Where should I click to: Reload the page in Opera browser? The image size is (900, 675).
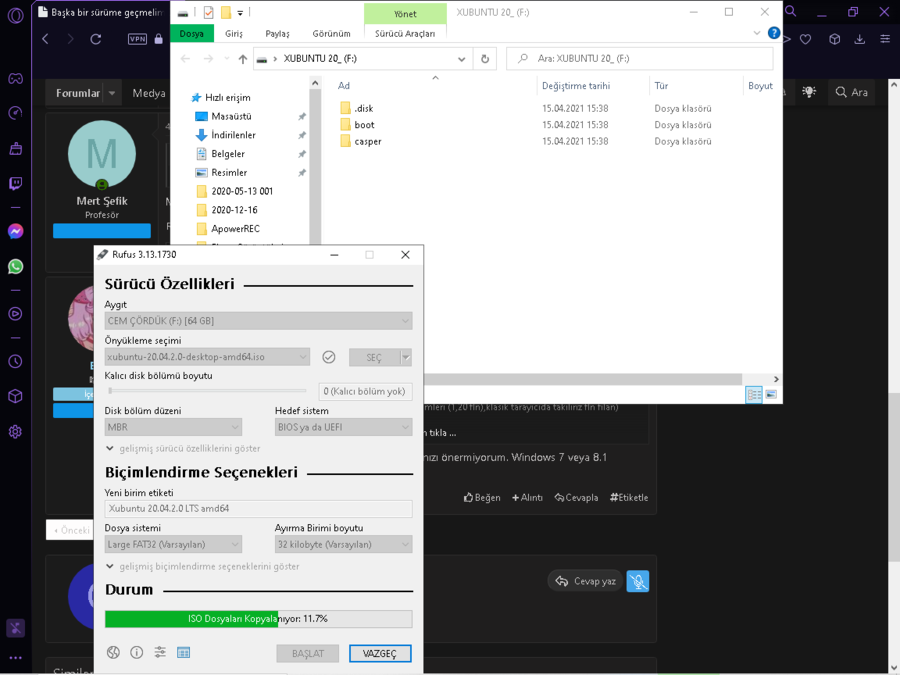[96, 39]
